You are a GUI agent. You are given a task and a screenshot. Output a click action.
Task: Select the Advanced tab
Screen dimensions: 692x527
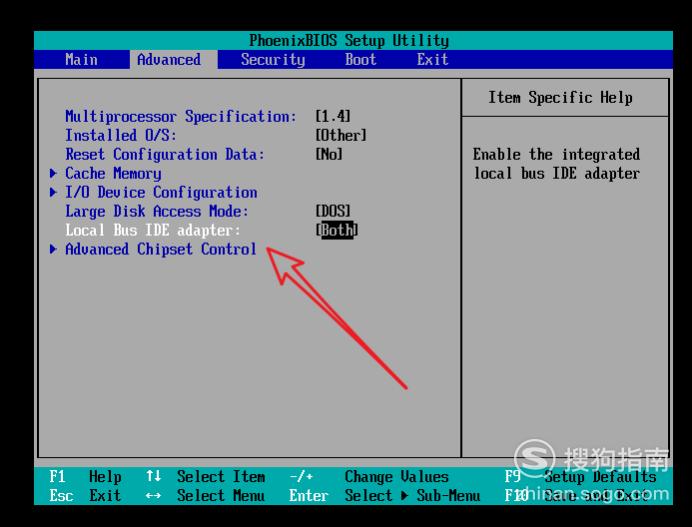pos(169,60)
